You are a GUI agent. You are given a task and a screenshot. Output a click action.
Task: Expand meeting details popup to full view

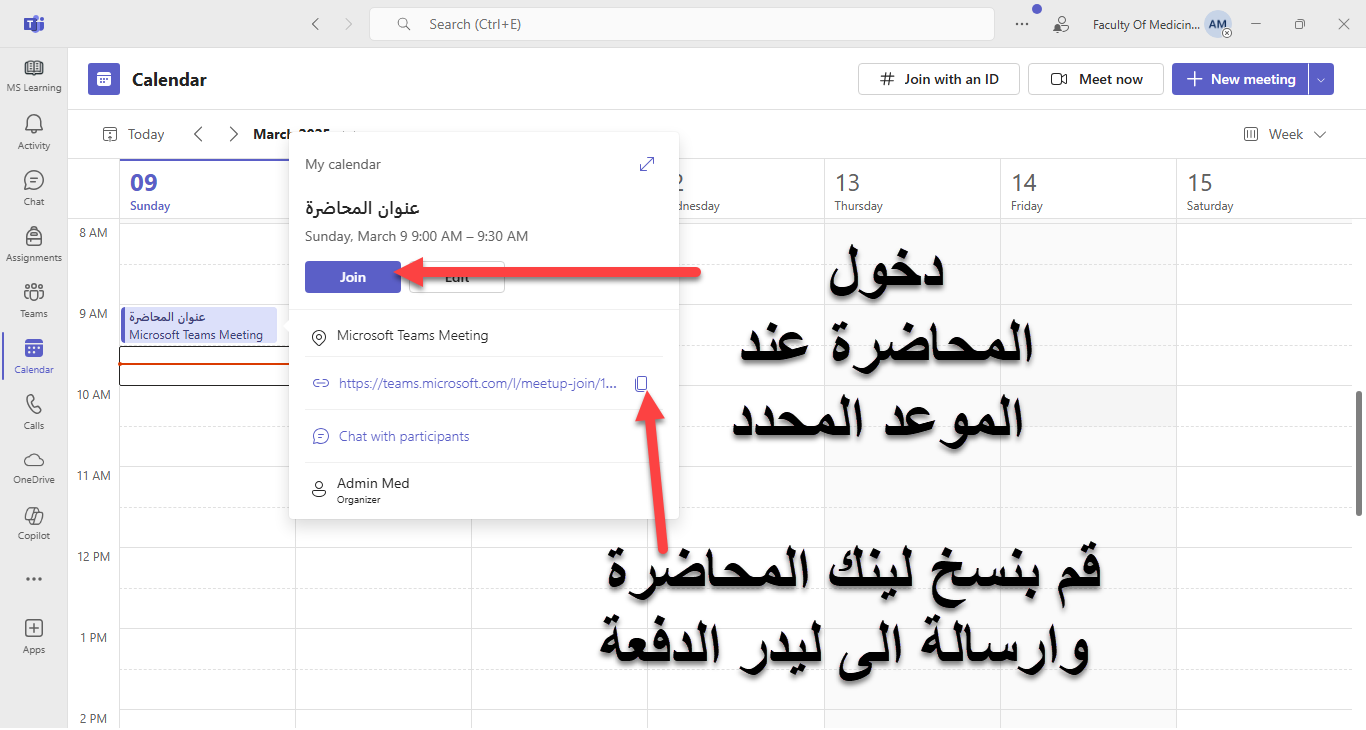click(x=647, y=164)
